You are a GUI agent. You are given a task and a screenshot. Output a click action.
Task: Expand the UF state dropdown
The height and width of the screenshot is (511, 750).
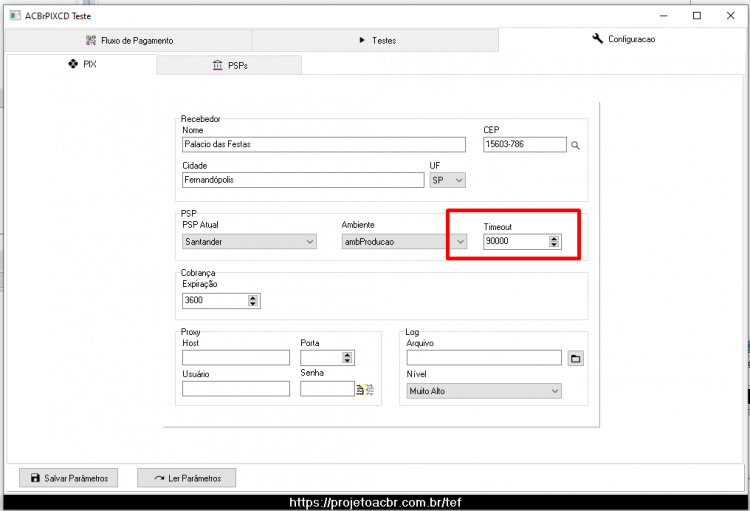click(447, 180)
